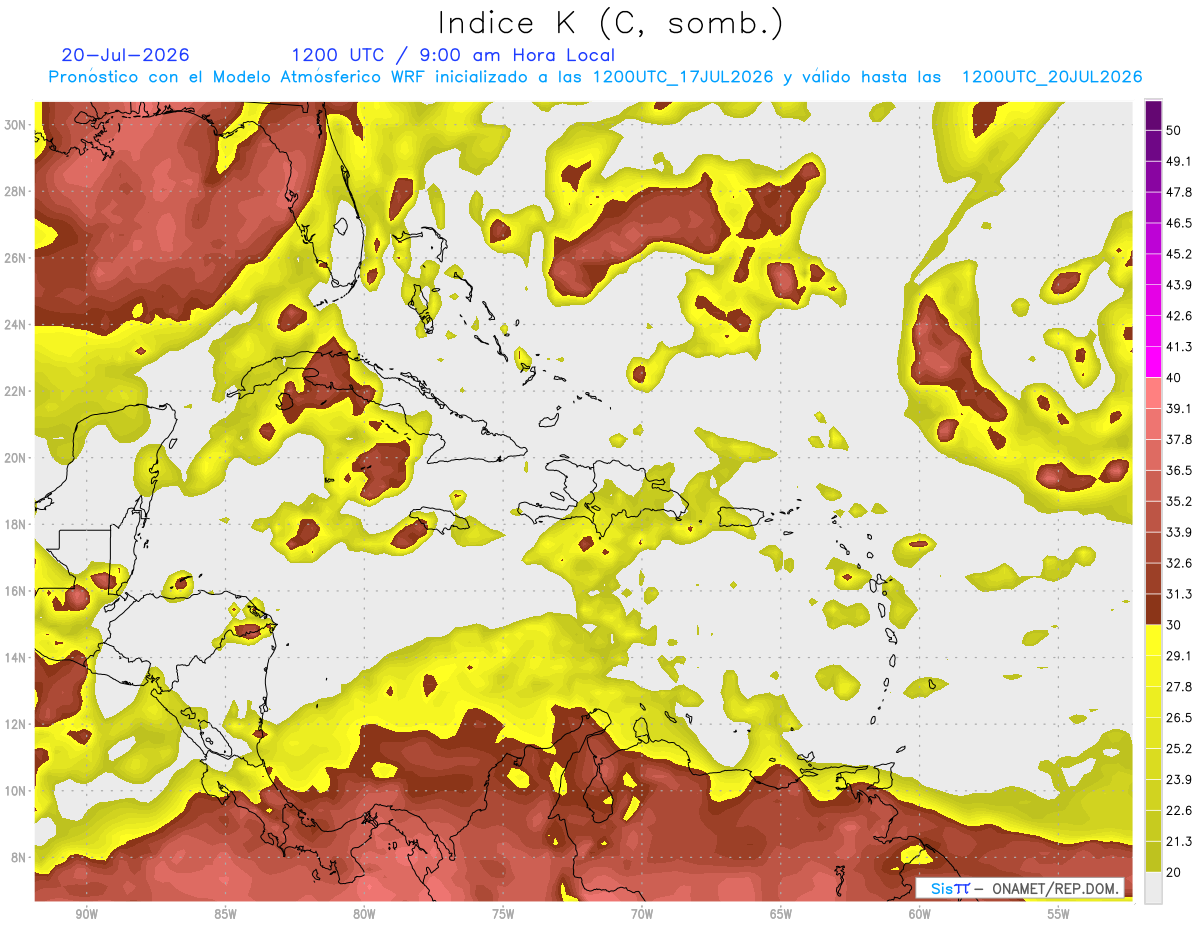1200x927 pixels.
Task: Click the legend value 26.5
Action: click(1178, 718)
